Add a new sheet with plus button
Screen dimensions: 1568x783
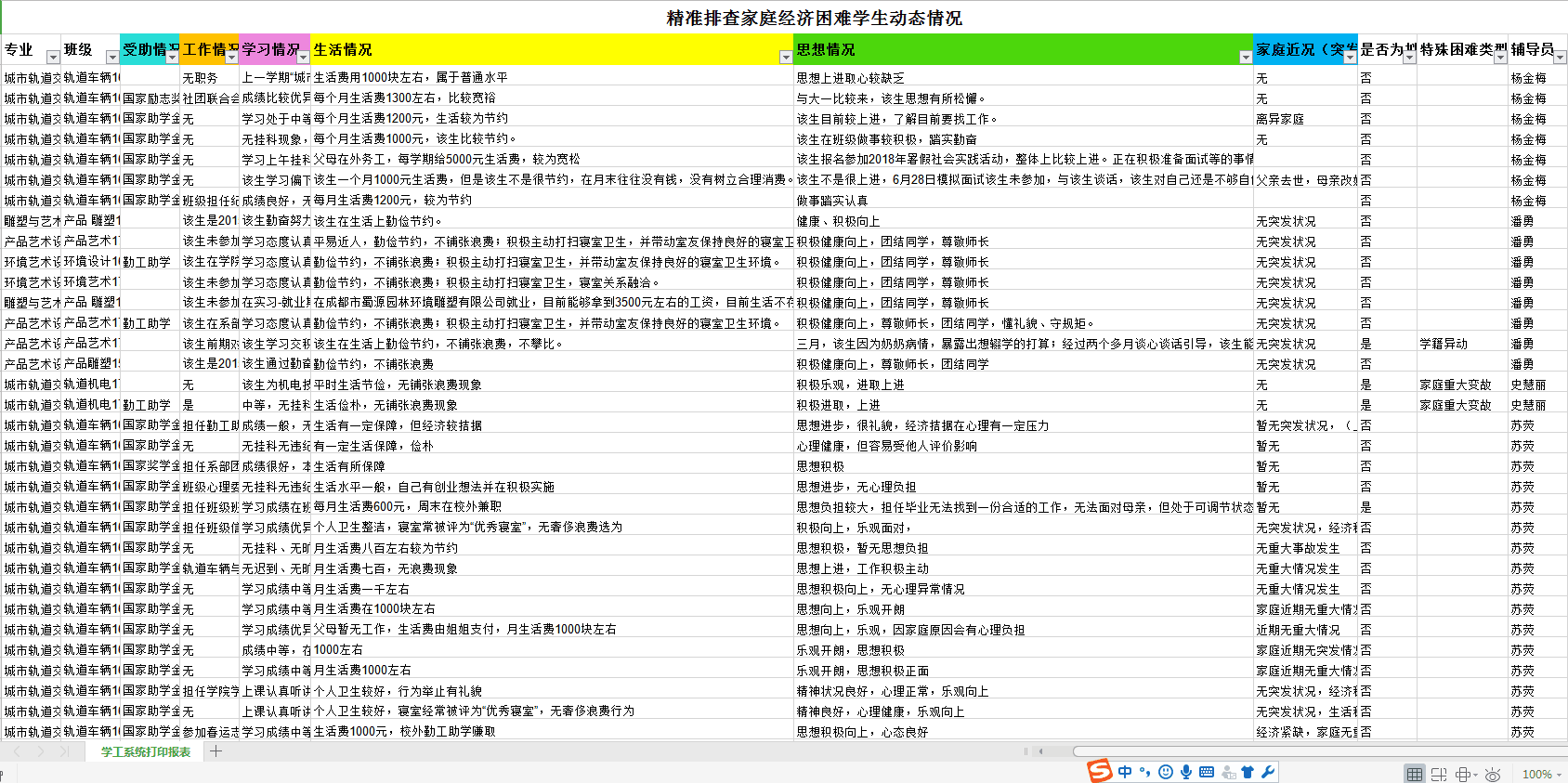pos(216,751)
